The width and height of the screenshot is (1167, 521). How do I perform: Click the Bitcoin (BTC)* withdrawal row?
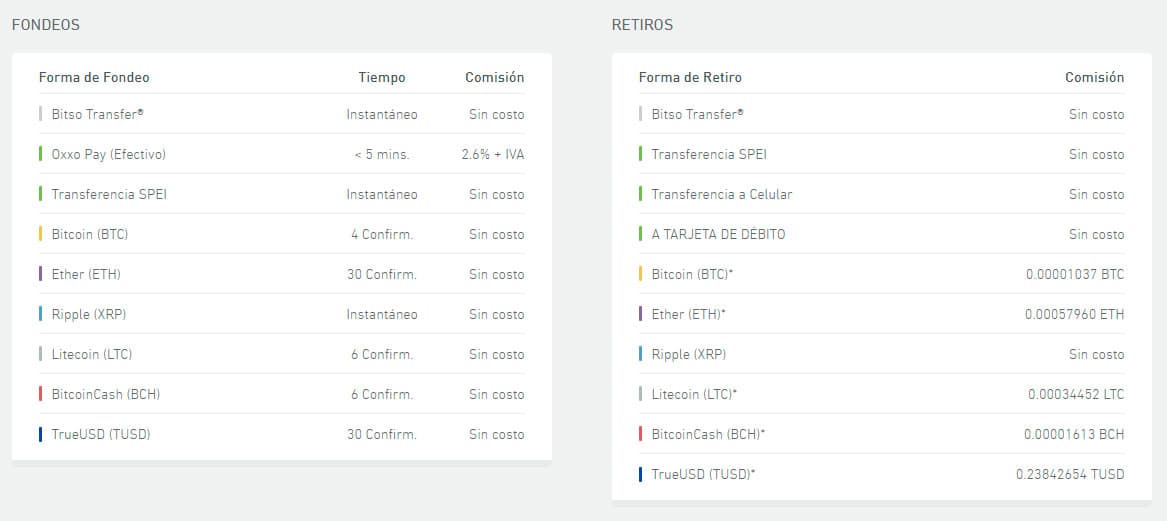coord(693,274)
